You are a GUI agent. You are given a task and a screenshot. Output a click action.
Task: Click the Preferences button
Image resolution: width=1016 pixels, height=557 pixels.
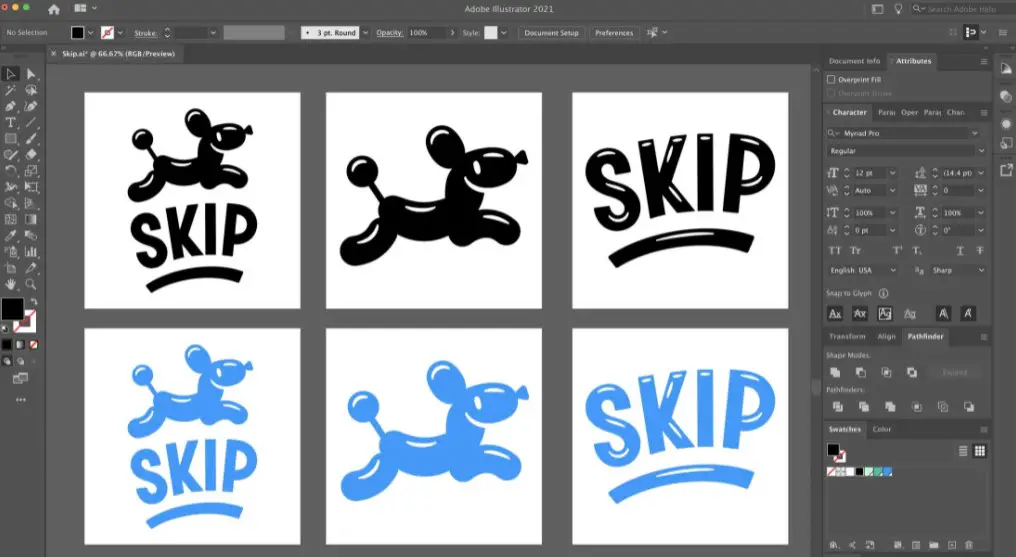coord(614,32)
